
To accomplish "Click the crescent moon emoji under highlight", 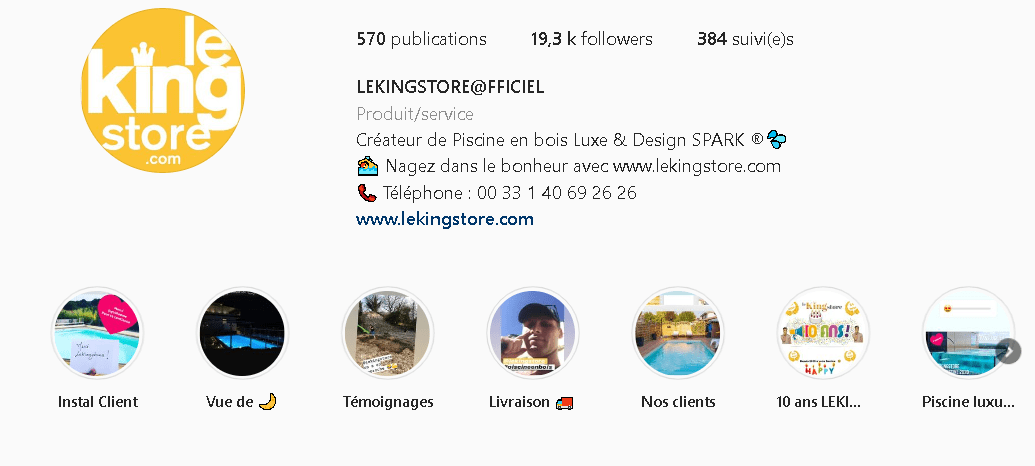I will click(267, 401).
